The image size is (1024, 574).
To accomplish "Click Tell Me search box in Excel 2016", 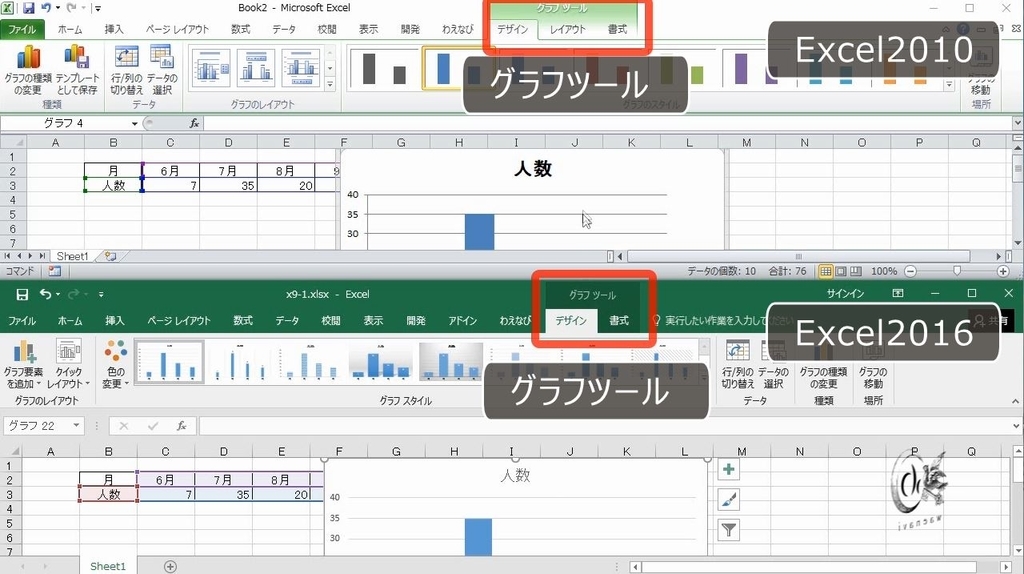I will click(722, 321).
